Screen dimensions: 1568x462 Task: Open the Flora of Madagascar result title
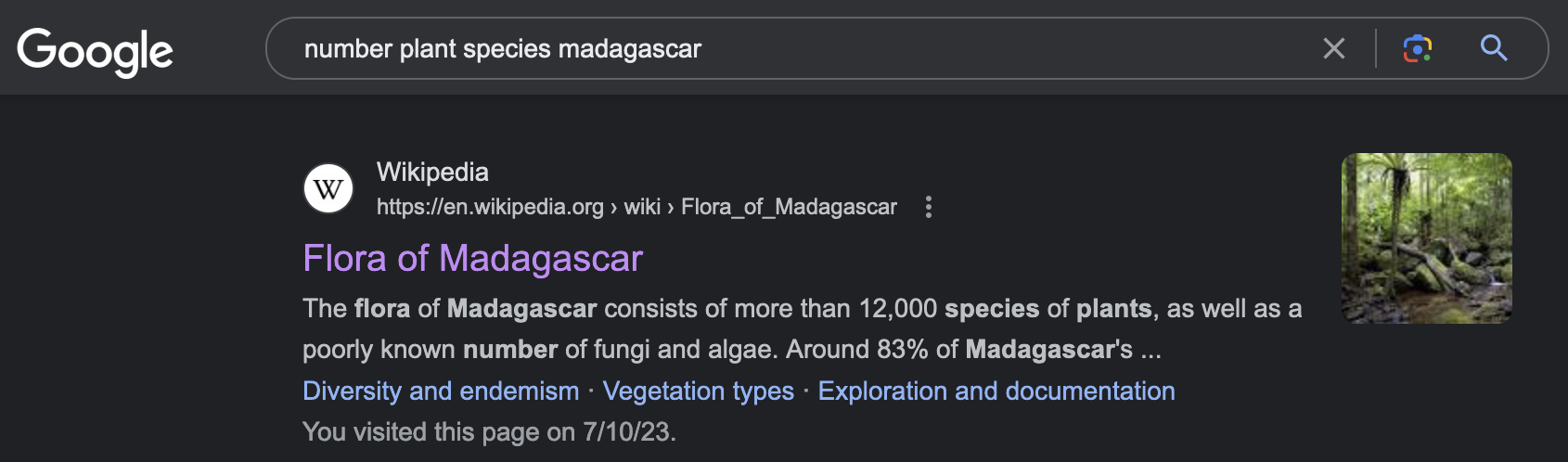click(x=472, y=258)
